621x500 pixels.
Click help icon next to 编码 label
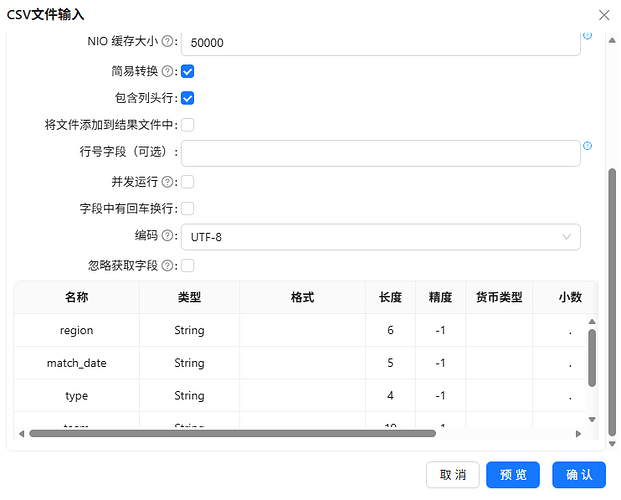pyautogui.click(x=168, y=236)
